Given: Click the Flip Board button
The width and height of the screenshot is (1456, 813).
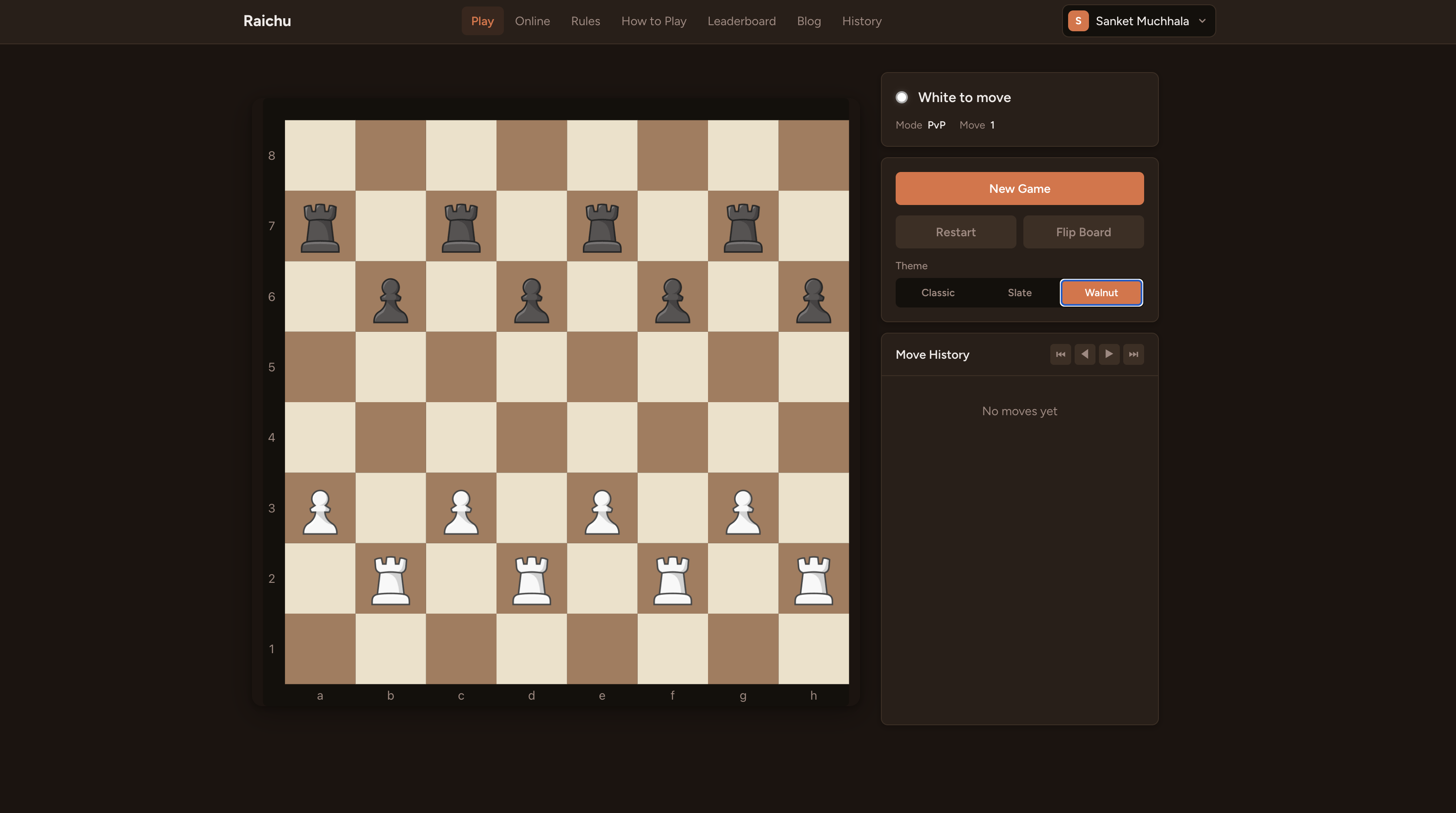Looking at the screenshot, I should (1083, 232).
